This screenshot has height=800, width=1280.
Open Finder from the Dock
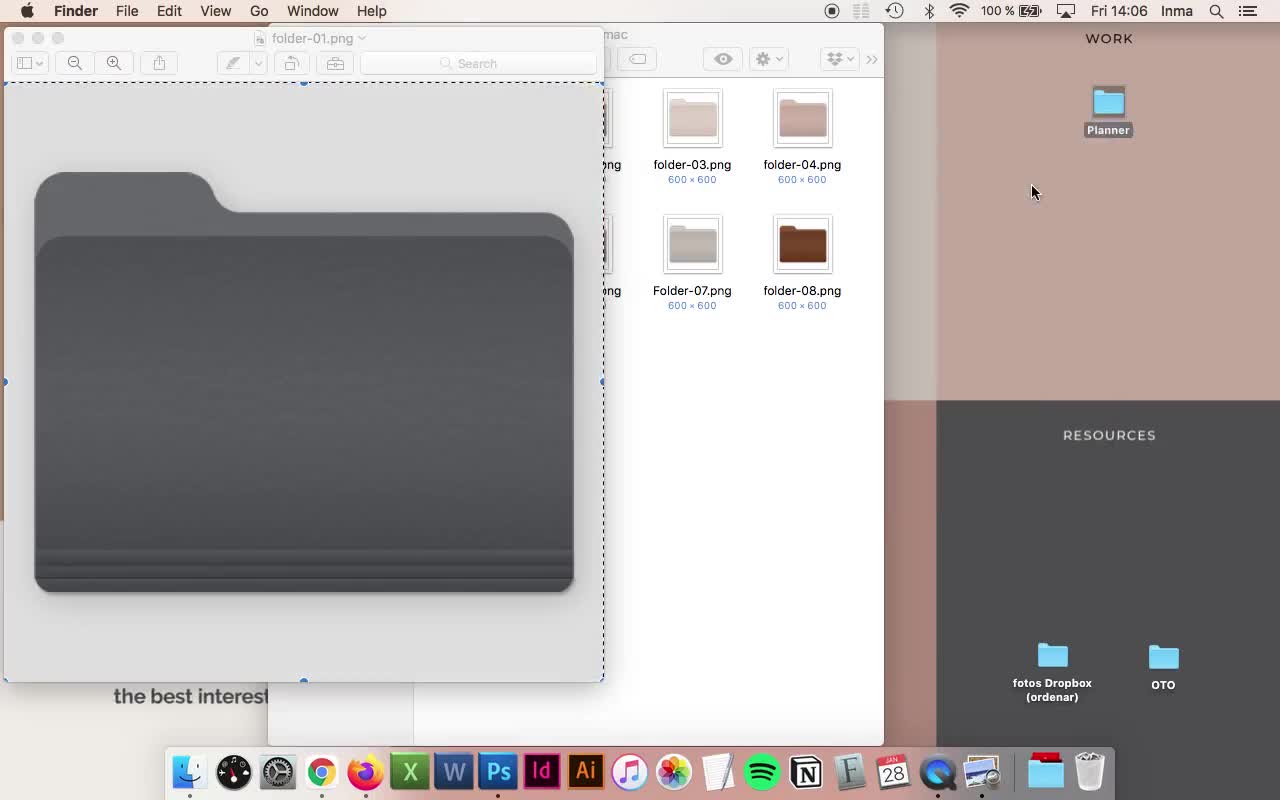click(x=189, y=772)
